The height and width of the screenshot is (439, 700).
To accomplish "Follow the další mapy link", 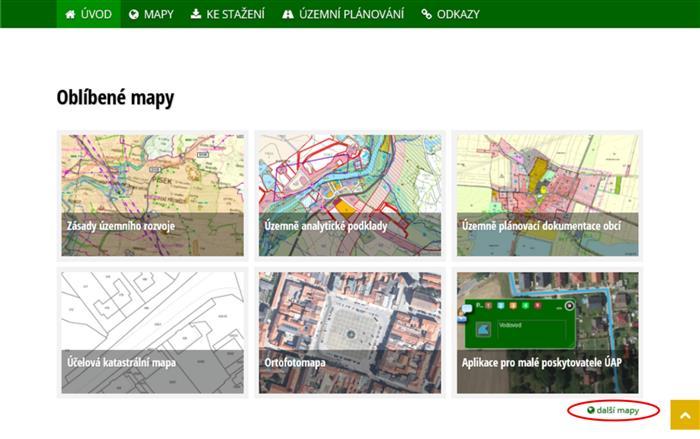I will (x=619, y=410).
